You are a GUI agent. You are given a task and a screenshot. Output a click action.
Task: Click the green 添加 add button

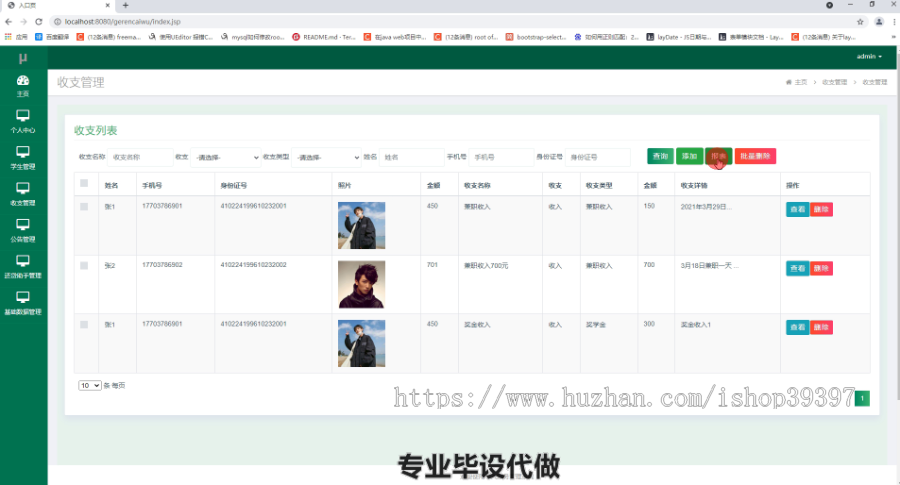[x=689, y=156]
